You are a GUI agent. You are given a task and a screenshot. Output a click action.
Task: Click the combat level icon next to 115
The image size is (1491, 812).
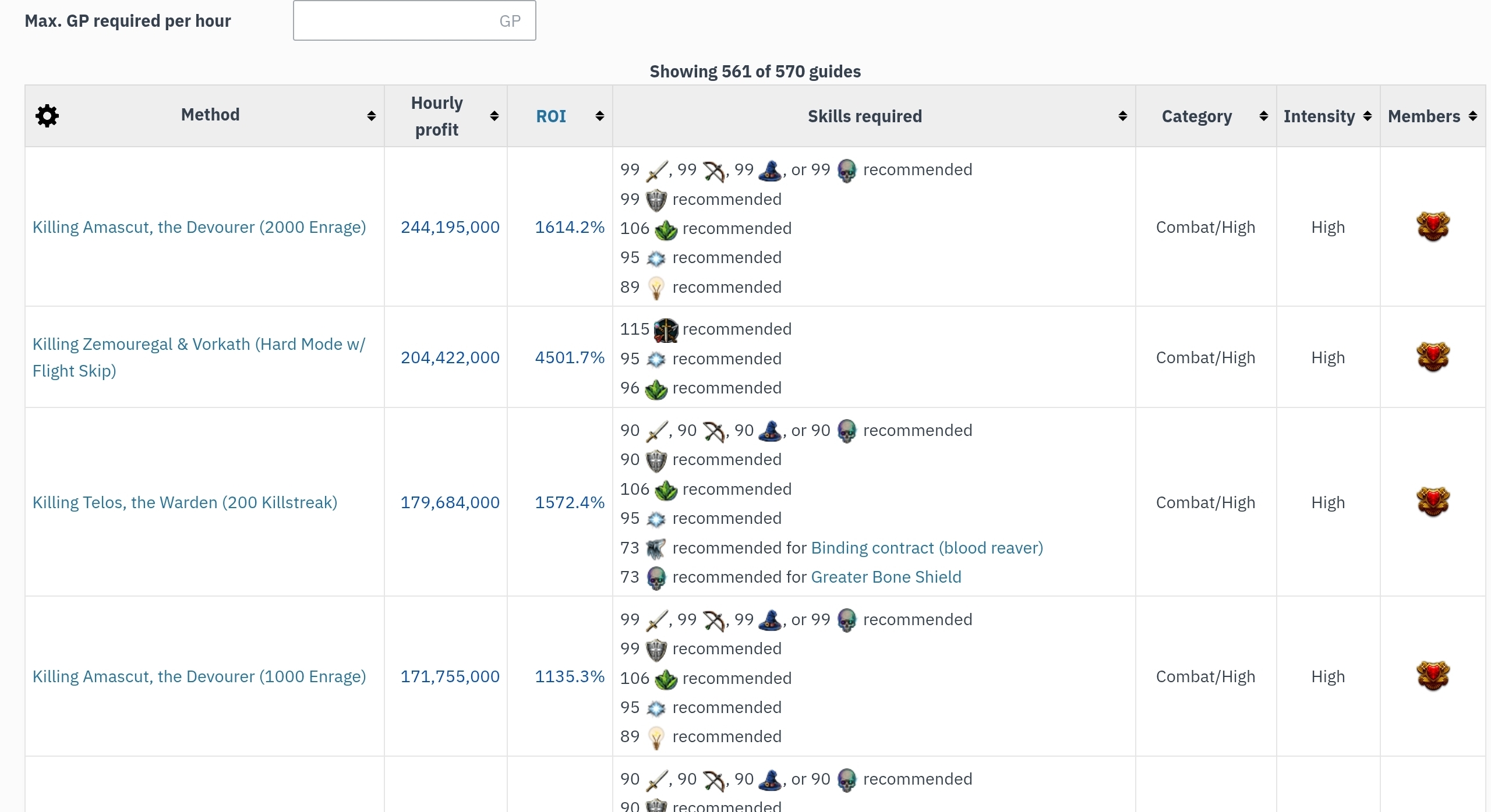[666, 330]
